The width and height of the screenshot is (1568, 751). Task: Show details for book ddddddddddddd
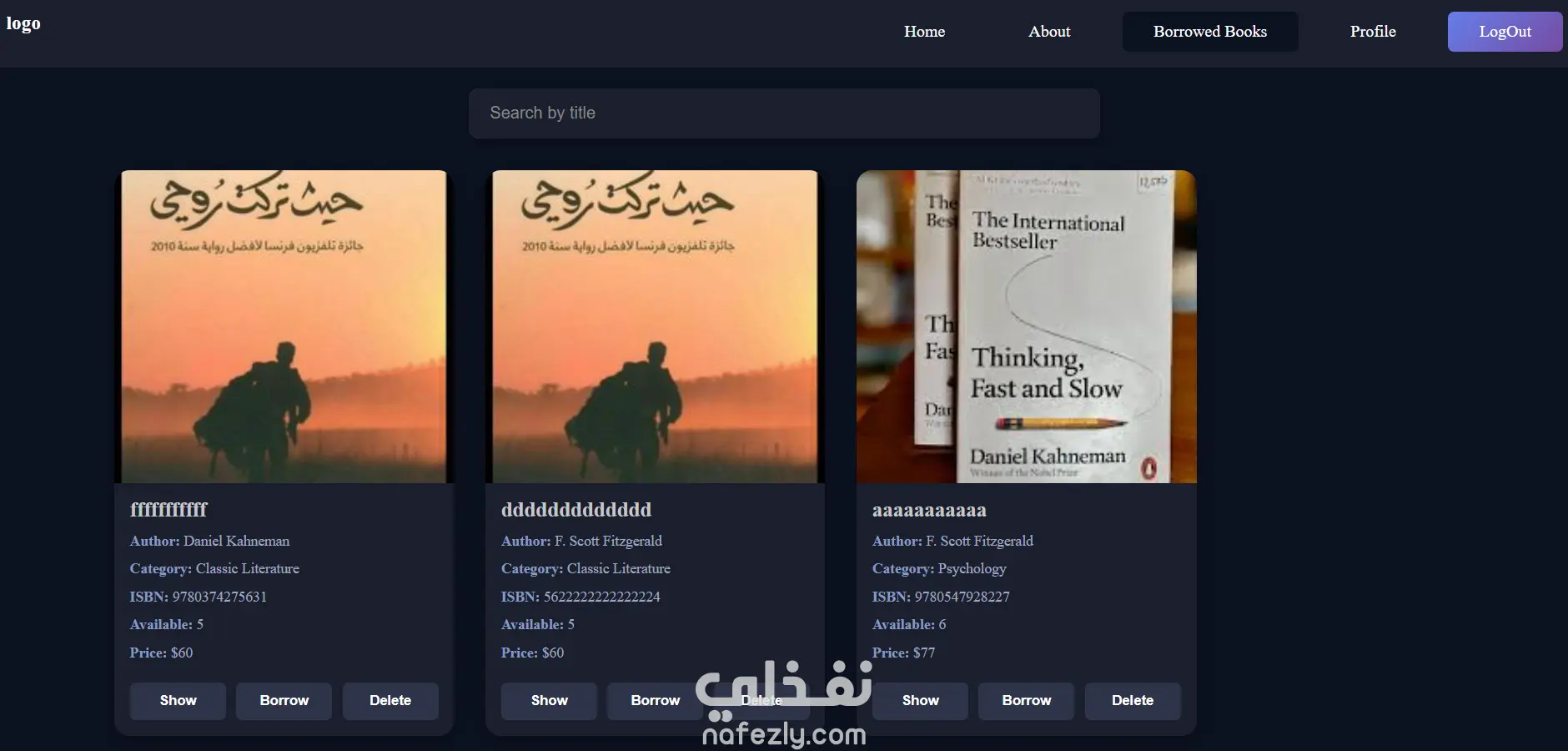tap(549, 701)
